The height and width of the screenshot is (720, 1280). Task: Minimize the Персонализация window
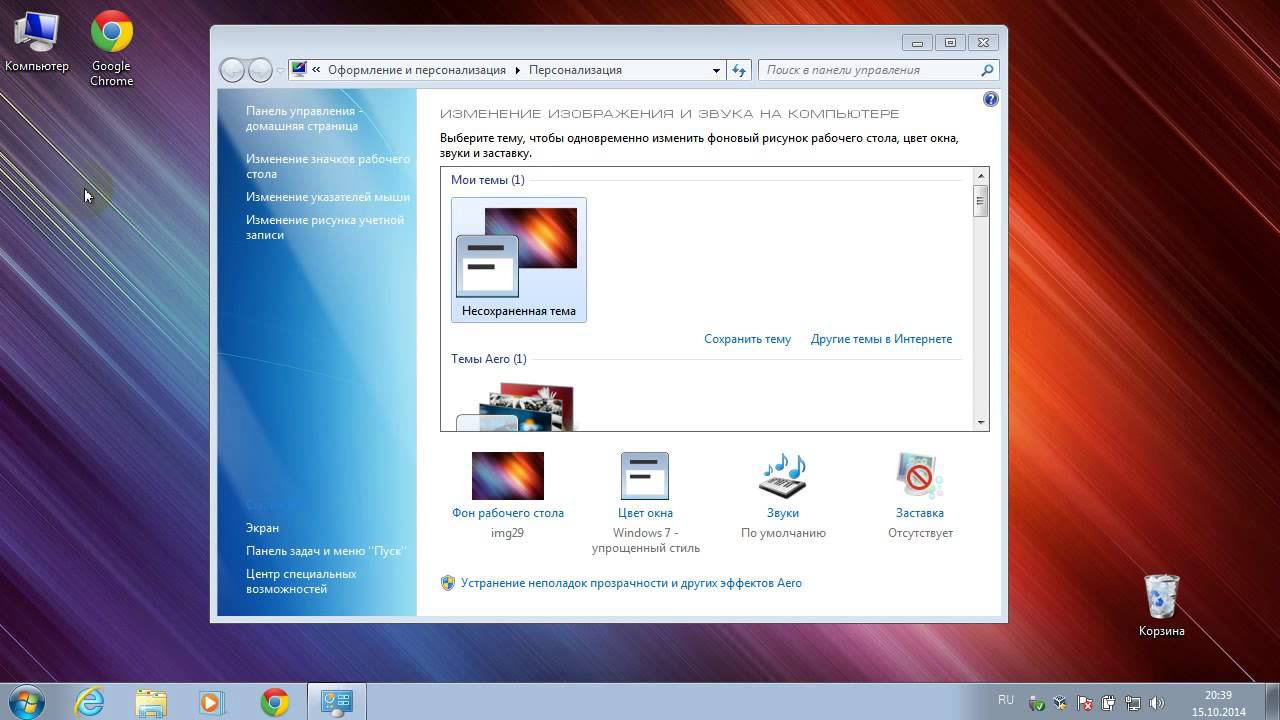click(917, 42)
